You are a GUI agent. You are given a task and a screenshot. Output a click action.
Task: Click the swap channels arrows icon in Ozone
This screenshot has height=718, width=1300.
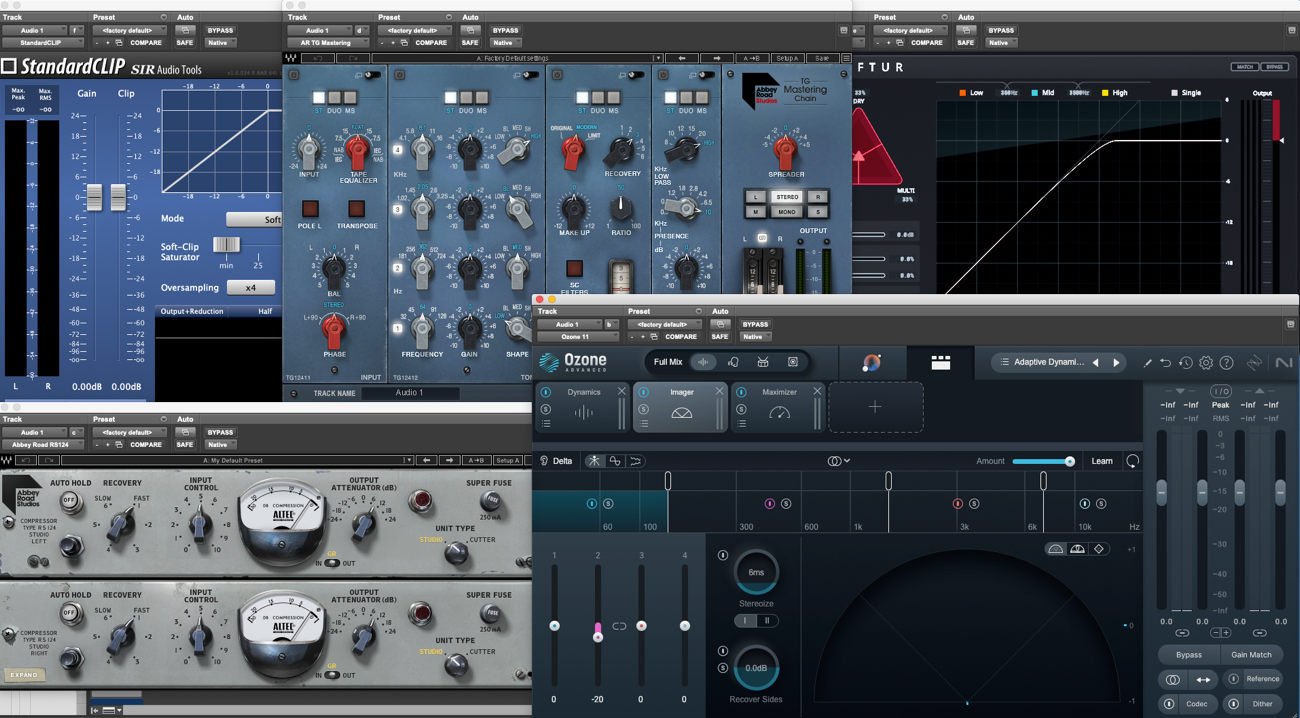1203,679
